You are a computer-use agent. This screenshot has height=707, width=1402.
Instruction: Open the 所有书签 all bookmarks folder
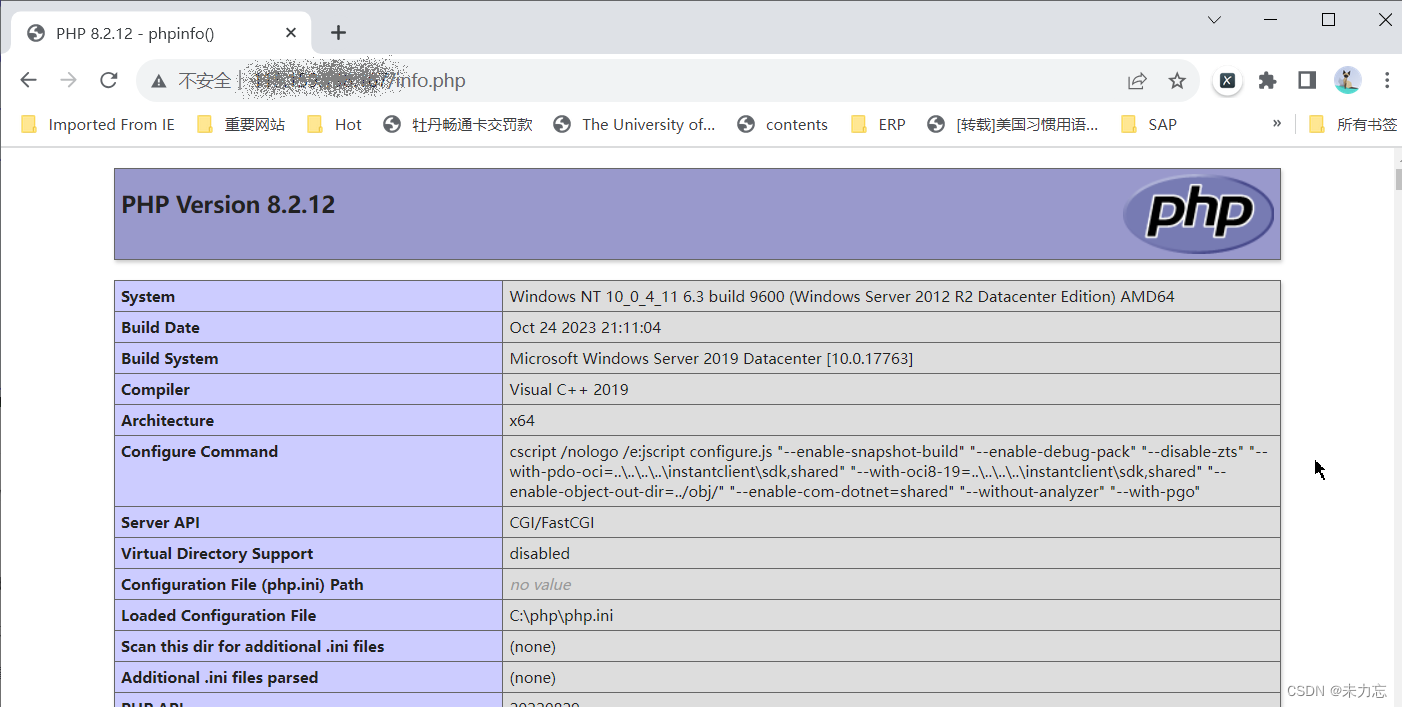click(1354, 124)
